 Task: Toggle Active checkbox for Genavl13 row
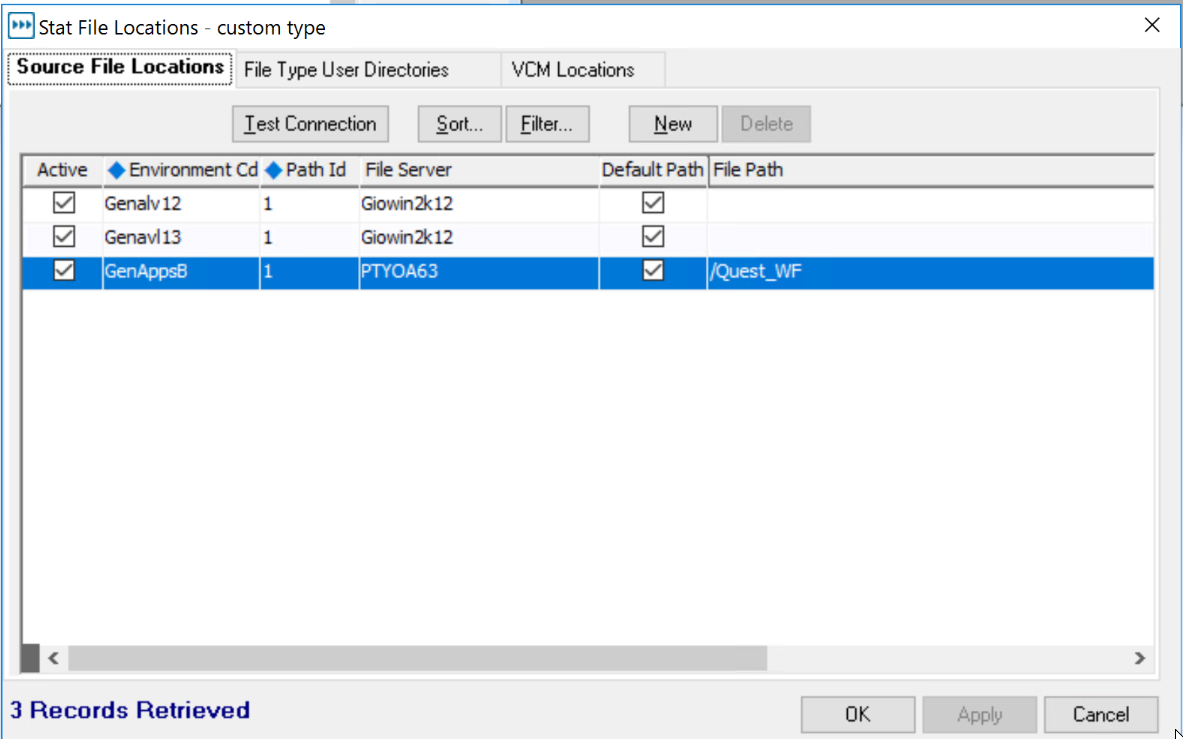tap(64, 237)
